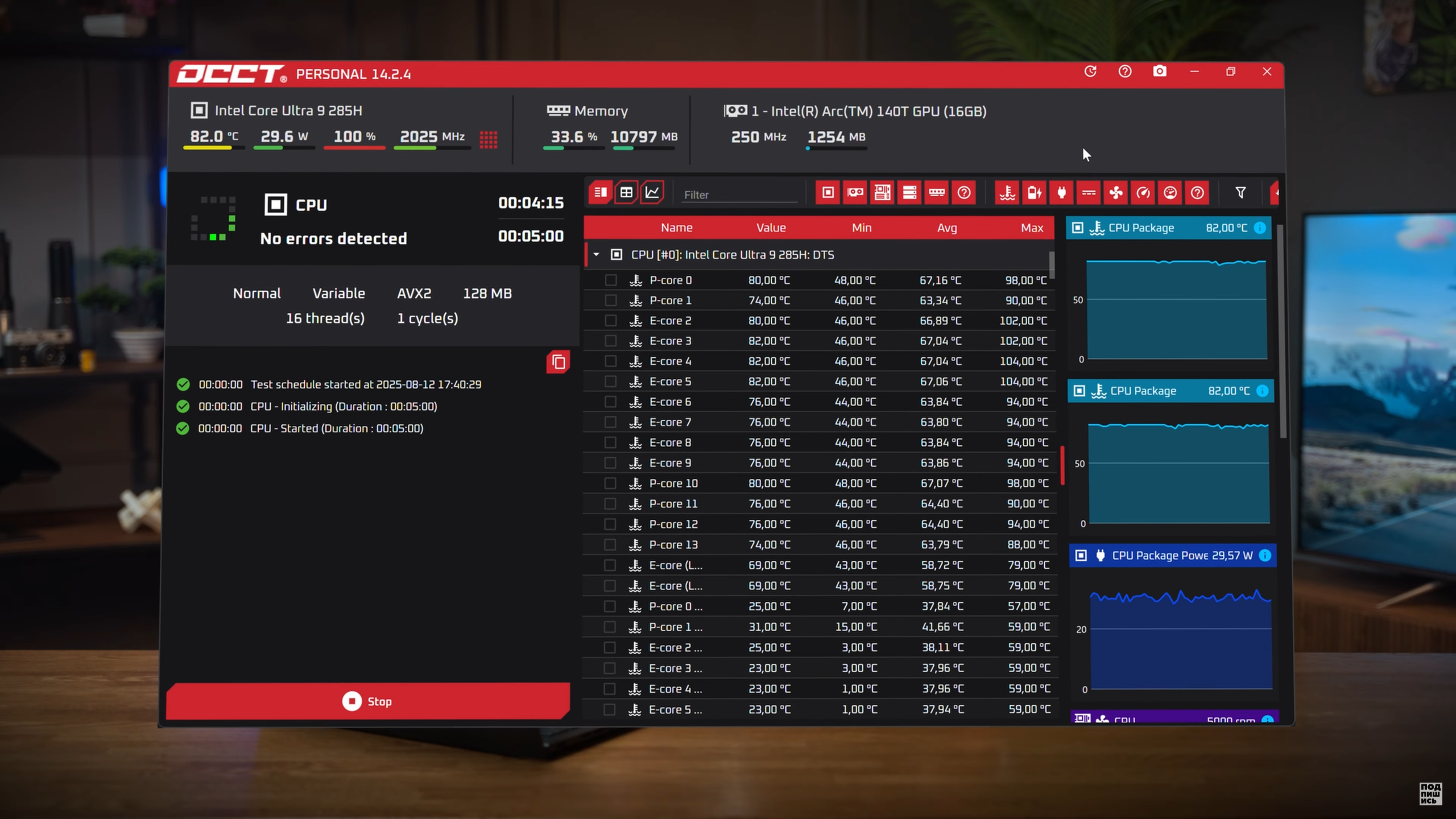The width and height of the screenshot is (1456, 819).
Task: Toggle the power plug sensor filter
Action: [x=1061, y=193]
